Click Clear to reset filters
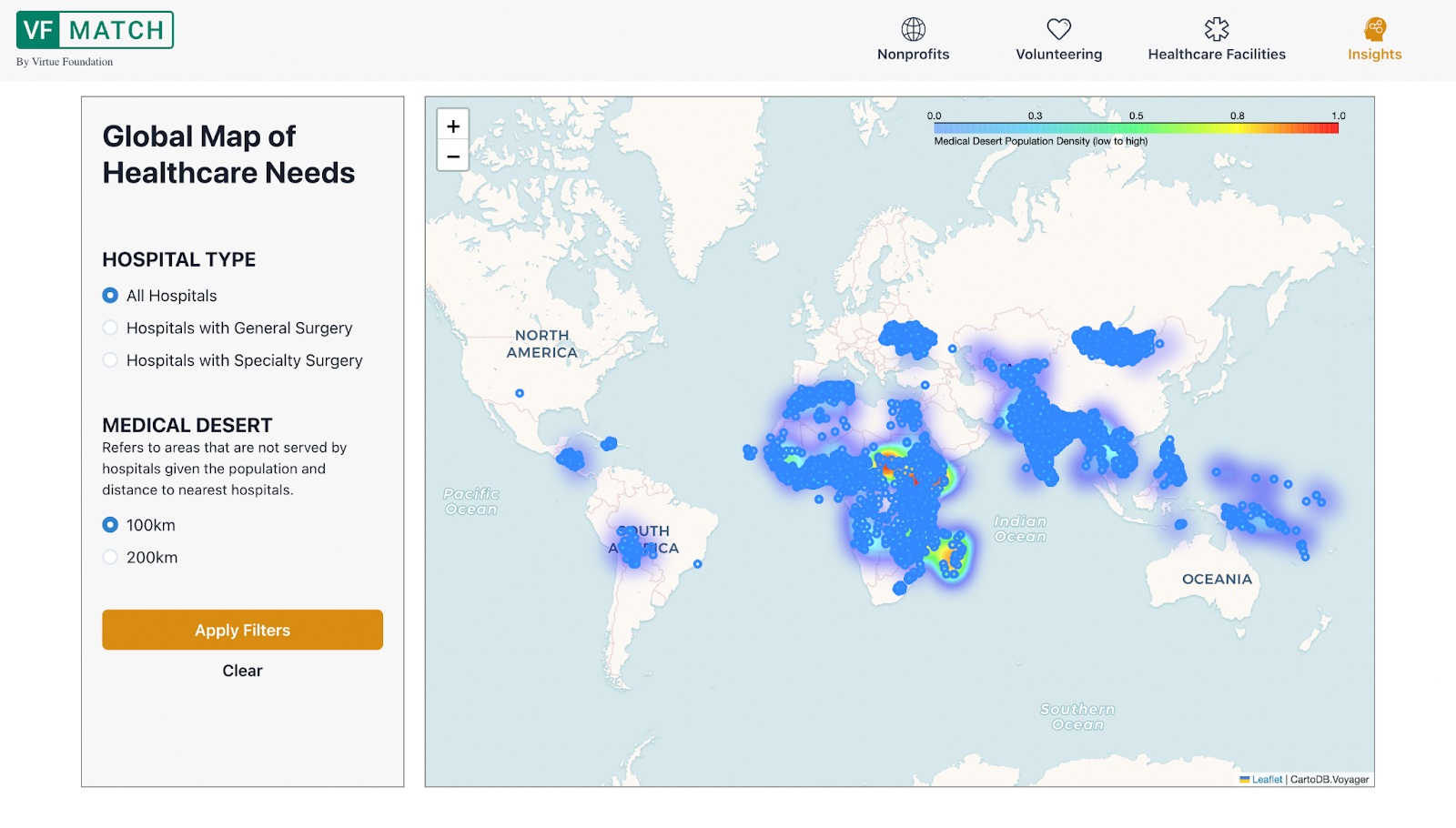1456x828 pixels. [x=241, y=671]
